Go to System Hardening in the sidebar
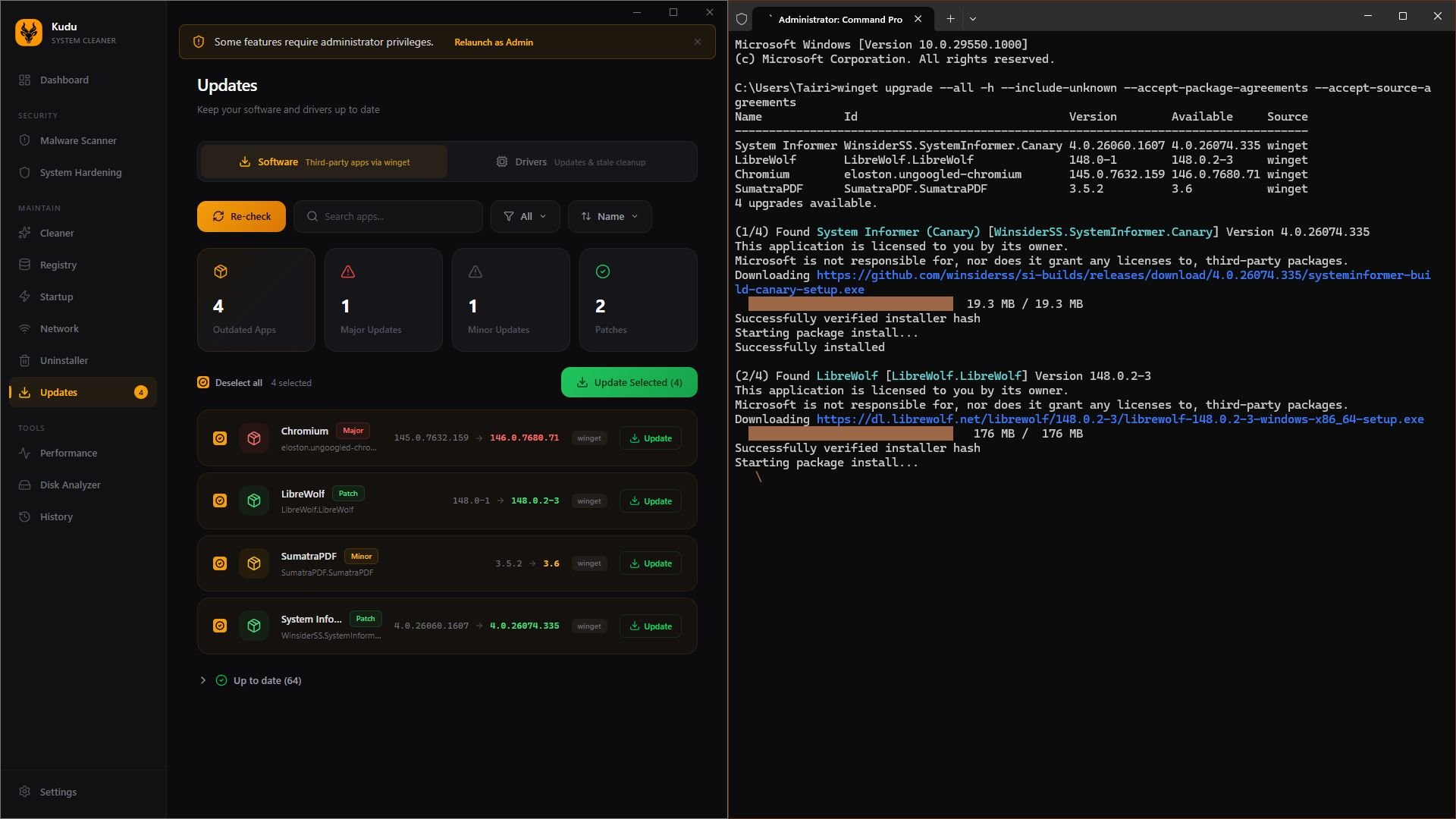The image size is (1456, 819). [83, 172]
